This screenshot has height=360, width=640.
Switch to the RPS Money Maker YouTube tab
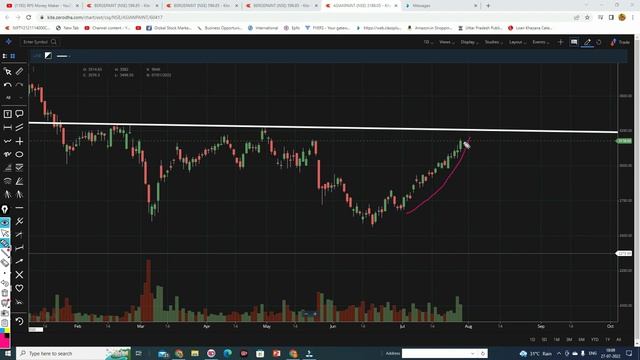(x=42, y=6)
